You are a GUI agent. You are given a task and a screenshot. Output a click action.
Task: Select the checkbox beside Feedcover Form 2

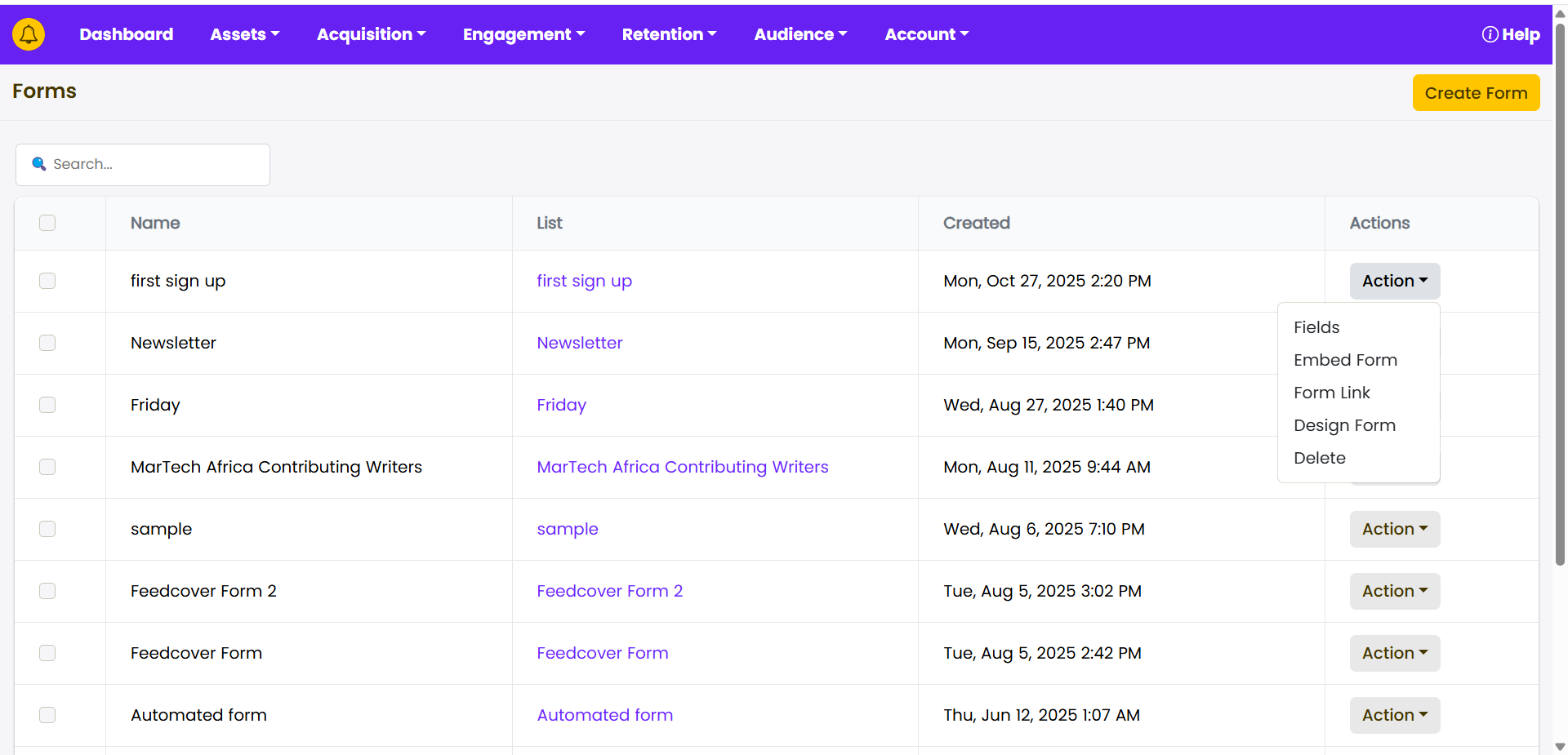(47, 591)
